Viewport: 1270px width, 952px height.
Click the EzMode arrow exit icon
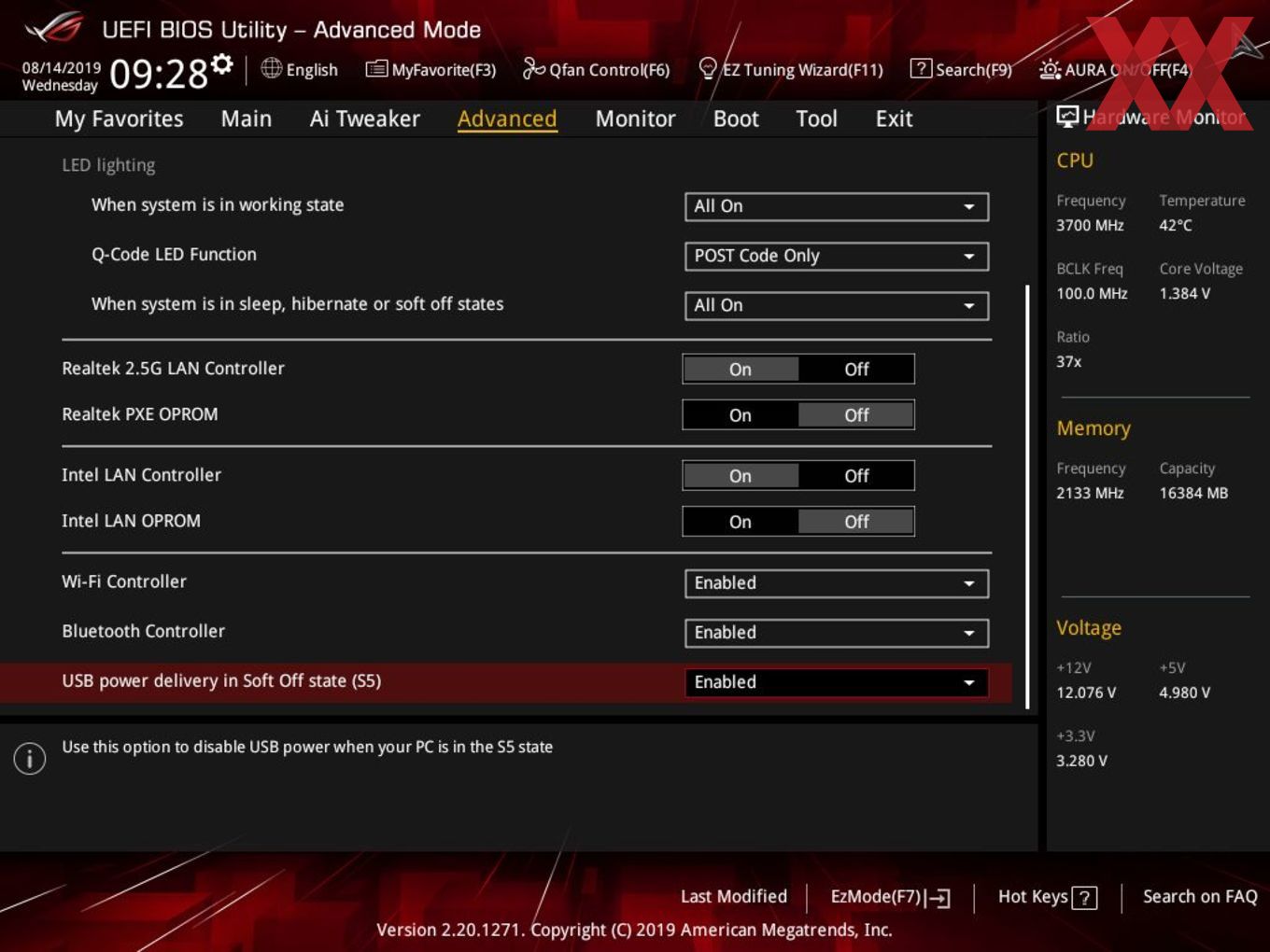[x=938, y=898]
